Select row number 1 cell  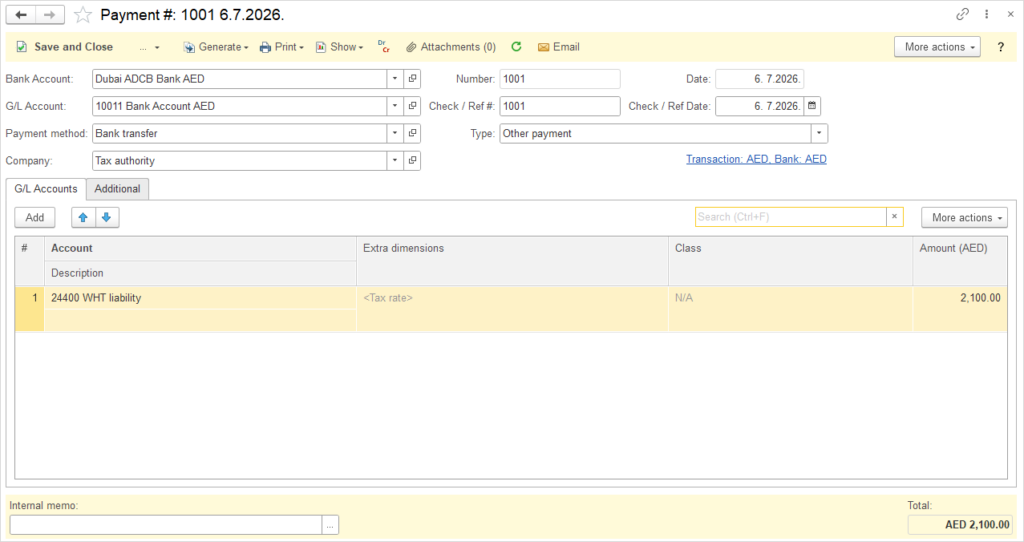[x=29, y=308]
